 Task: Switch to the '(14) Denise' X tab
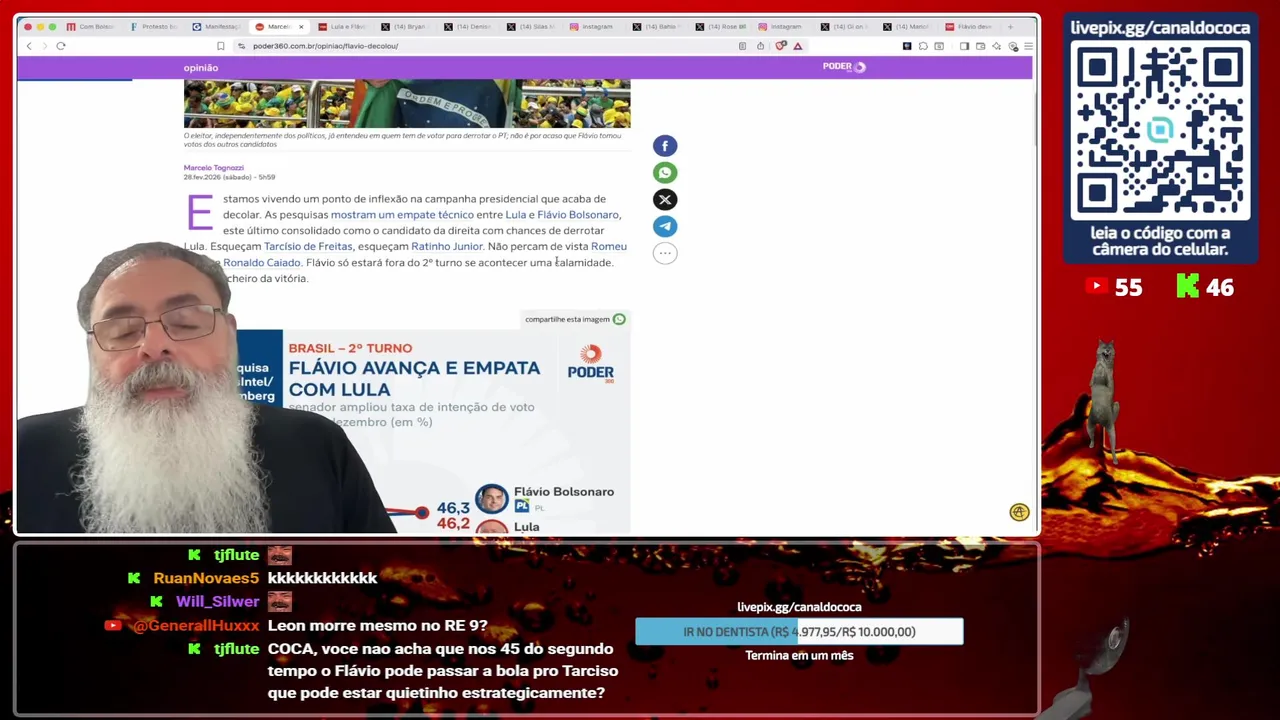[x=468, y=27]
